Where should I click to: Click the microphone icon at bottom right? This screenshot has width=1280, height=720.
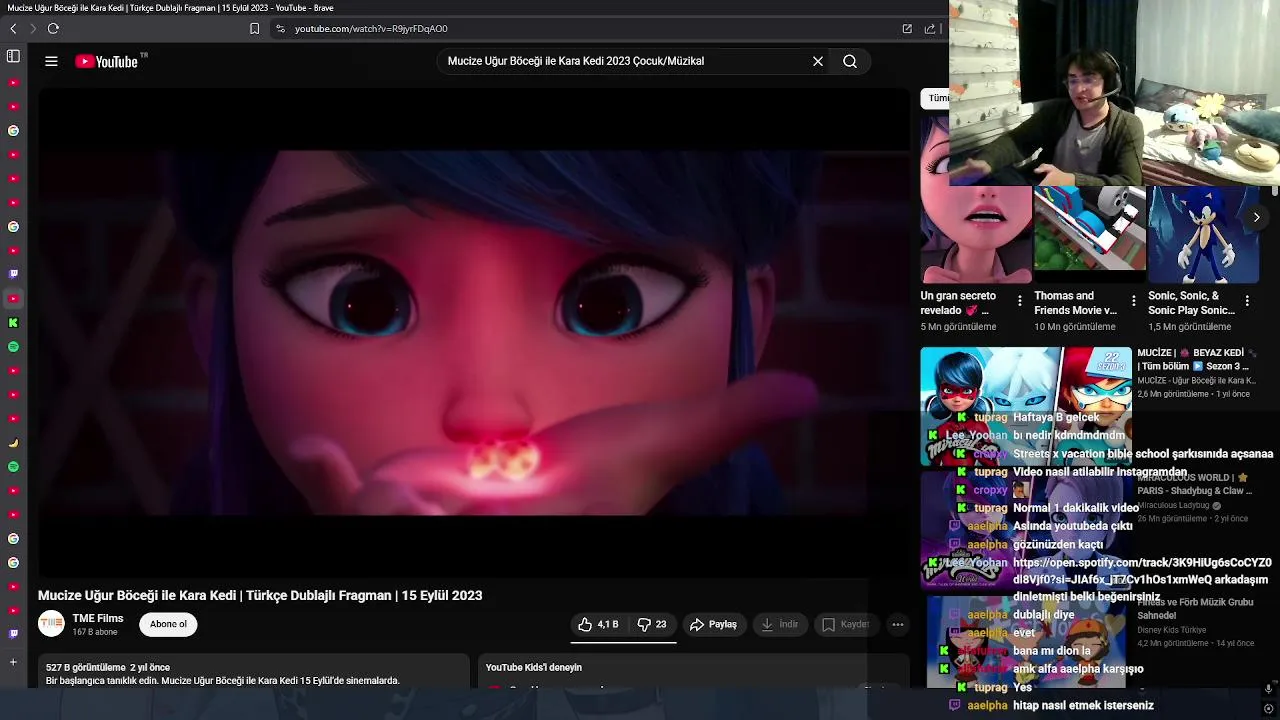point(1268,688)
